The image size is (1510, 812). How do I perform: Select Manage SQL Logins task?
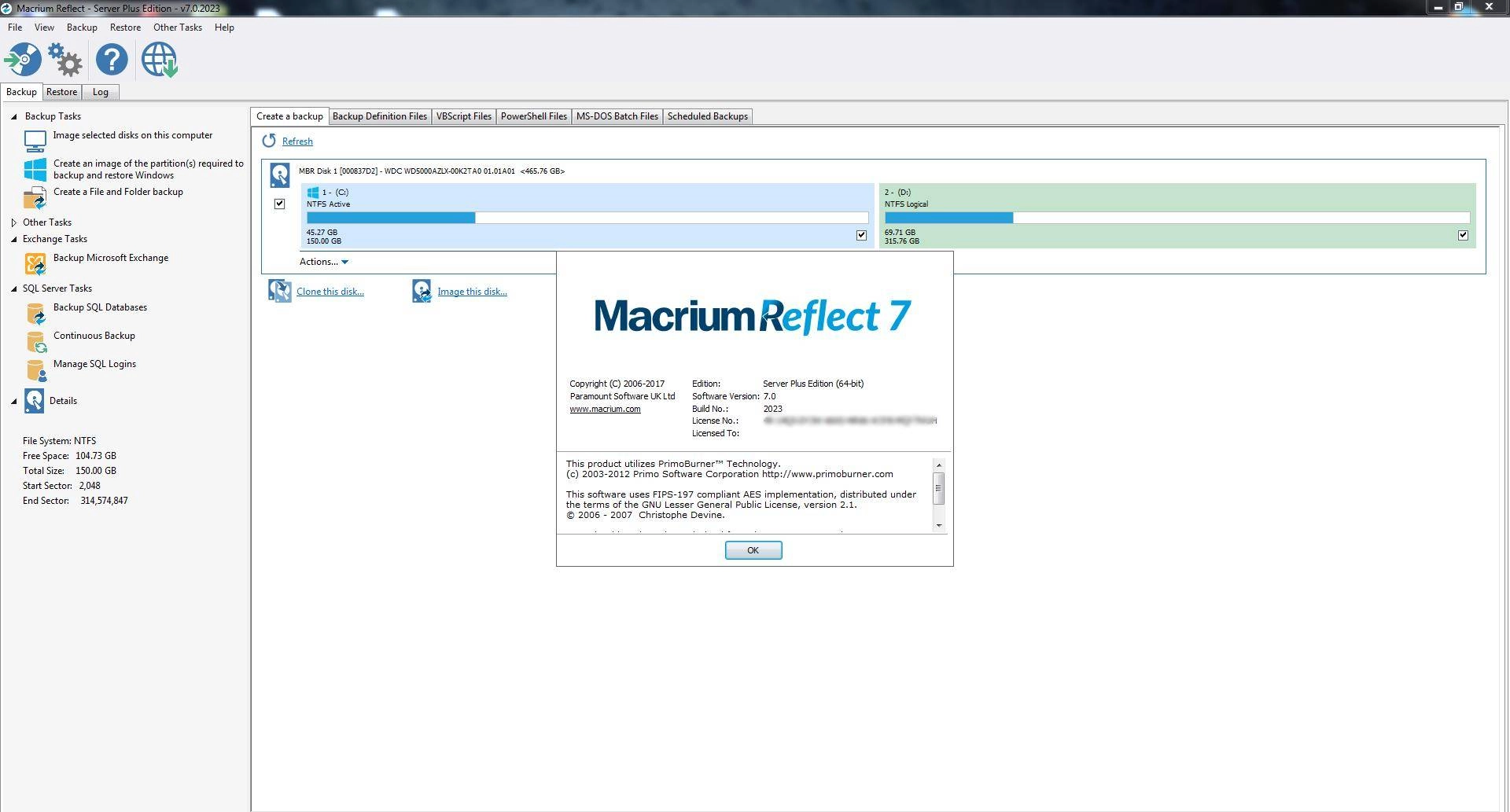click(94, 364)
